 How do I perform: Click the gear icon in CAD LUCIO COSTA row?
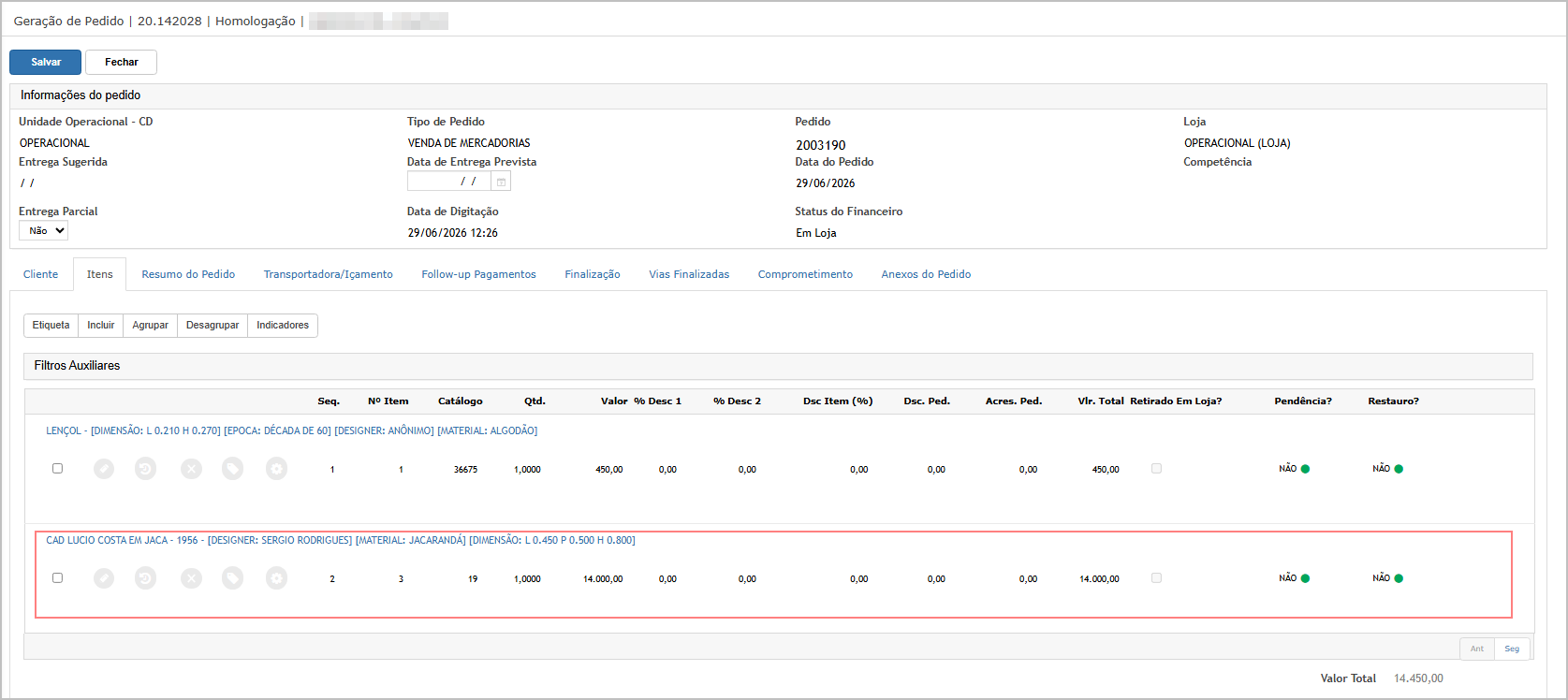pos(276,578)
